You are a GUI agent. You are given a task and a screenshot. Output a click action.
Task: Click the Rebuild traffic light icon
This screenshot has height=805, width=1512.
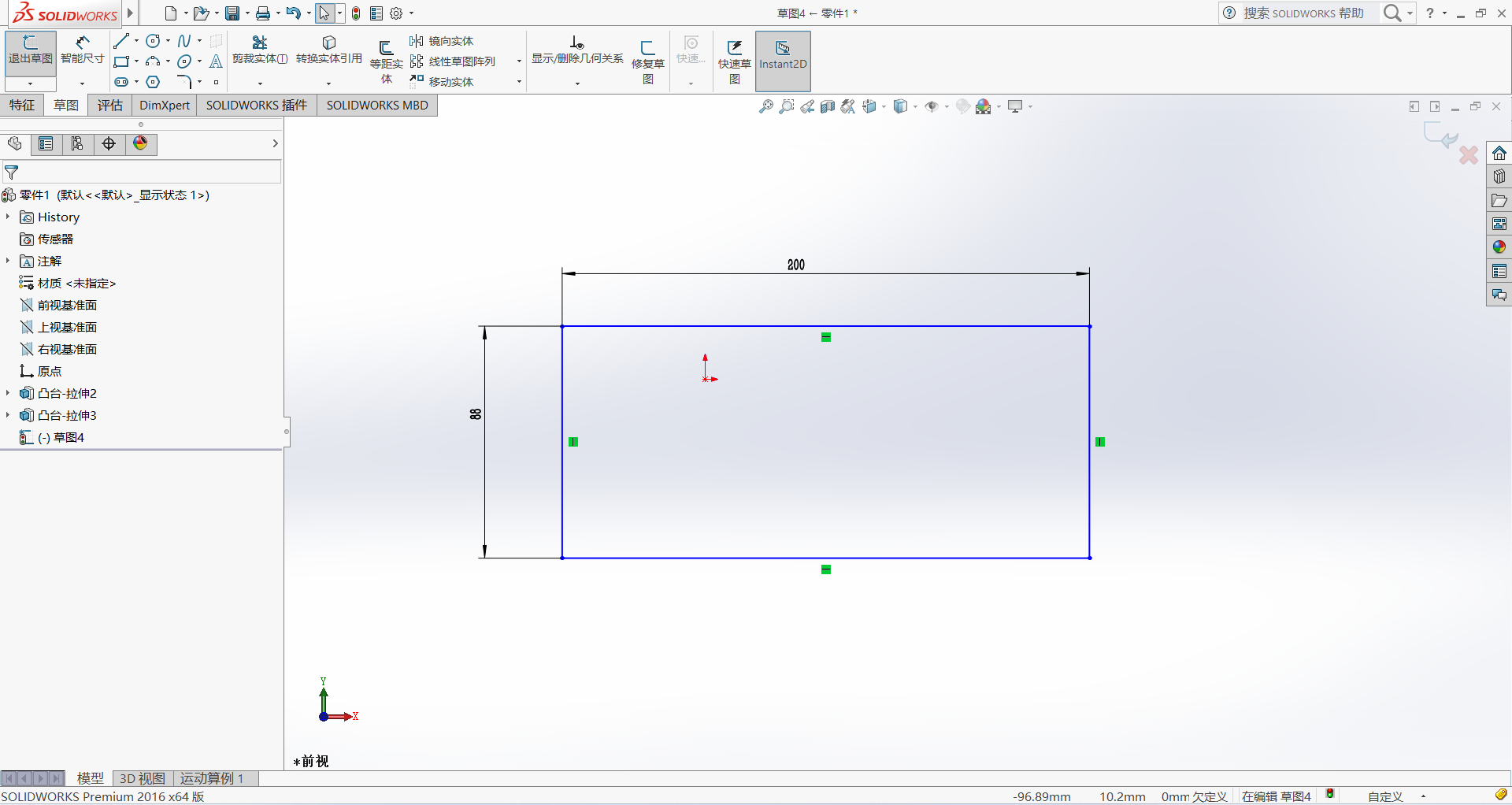click(x=356, y=13)
